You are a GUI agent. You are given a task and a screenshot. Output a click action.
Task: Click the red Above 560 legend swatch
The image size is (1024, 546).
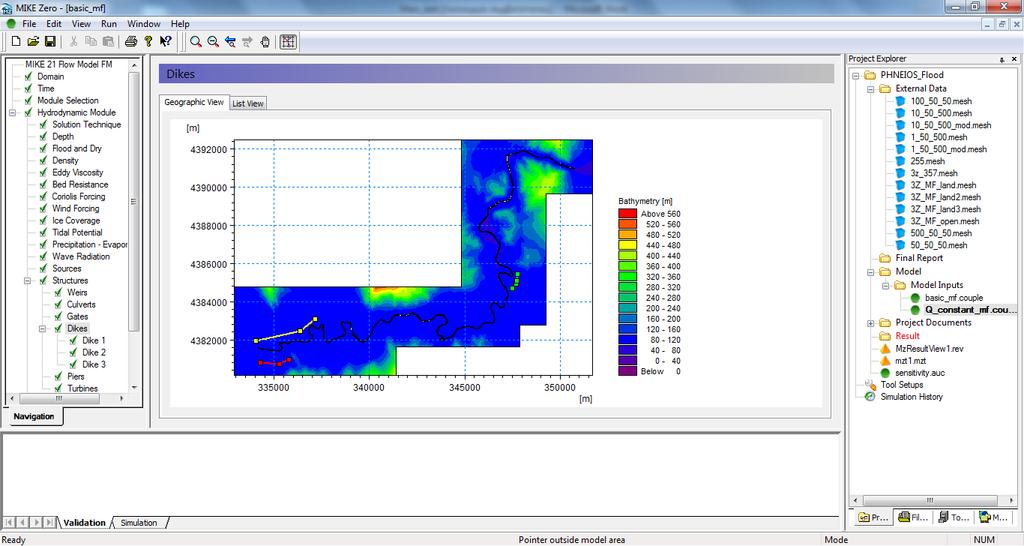(627, 214)
